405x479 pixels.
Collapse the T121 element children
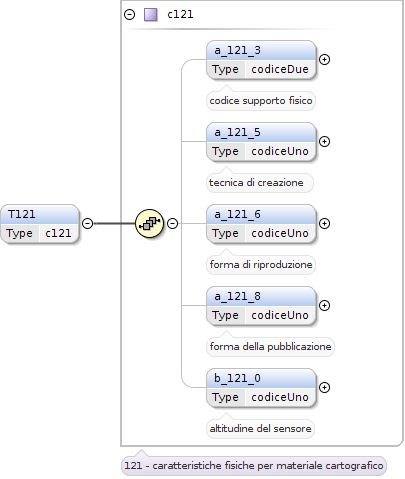(x=87, y=223)
